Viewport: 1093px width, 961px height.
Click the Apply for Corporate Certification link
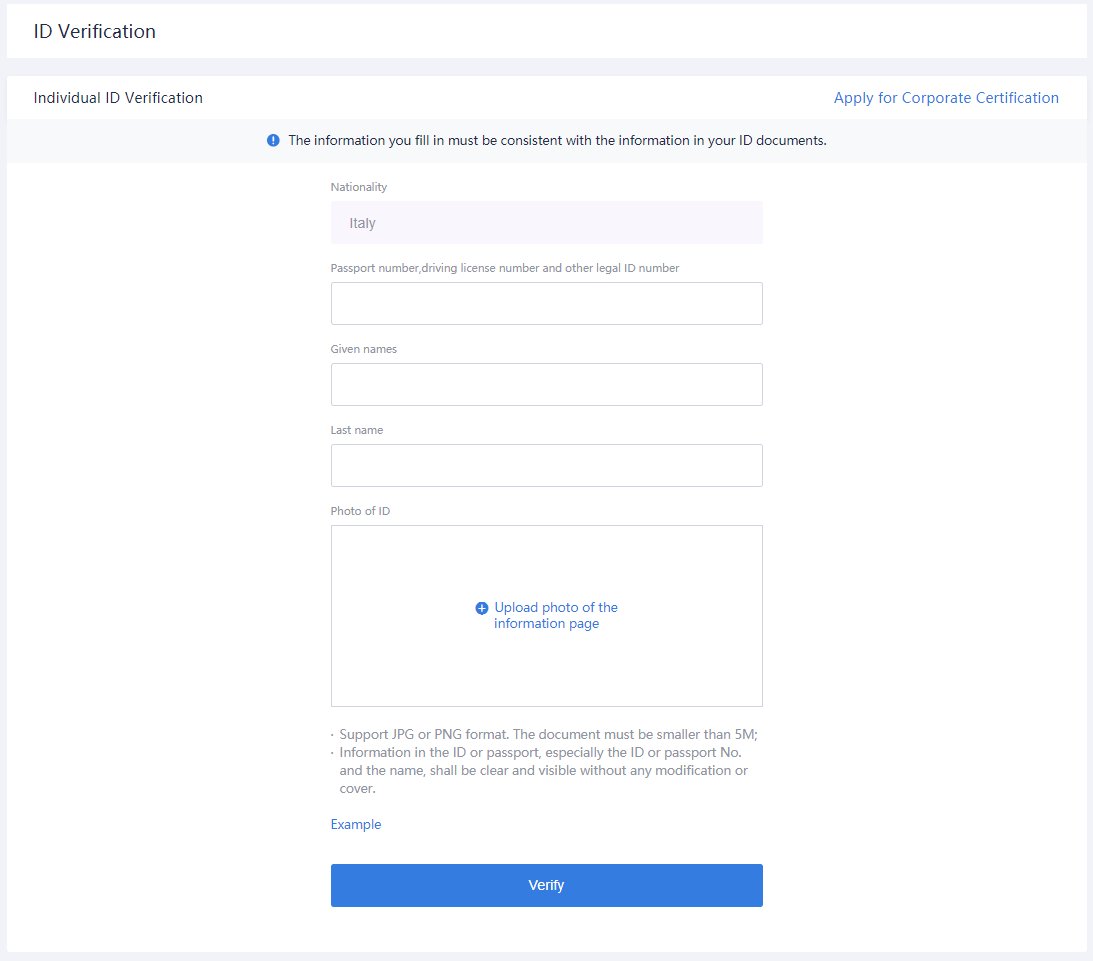[x=946, y=98]
